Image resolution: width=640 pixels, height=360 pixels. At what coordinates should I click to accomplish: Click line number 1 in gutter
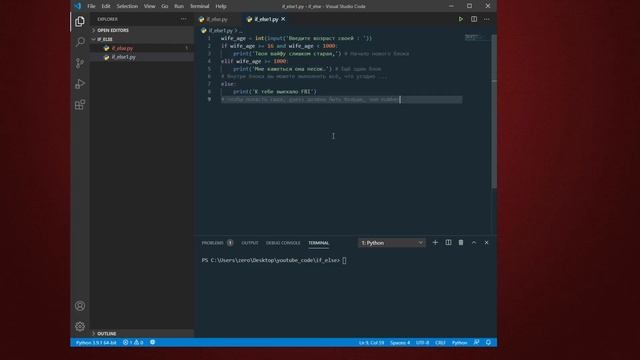209,38
